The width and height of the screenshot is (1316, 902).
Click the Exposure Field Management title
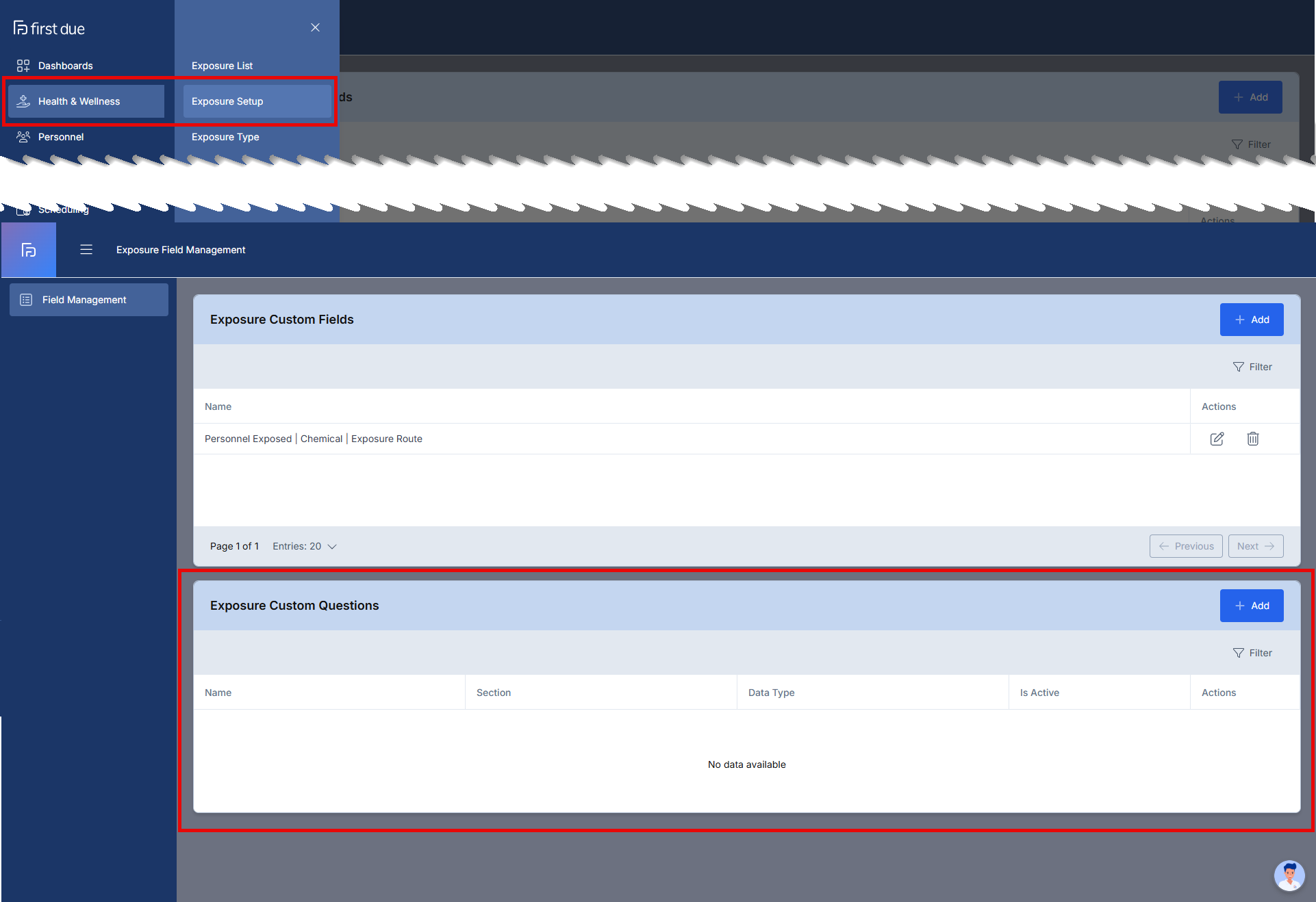coord(181,250)
